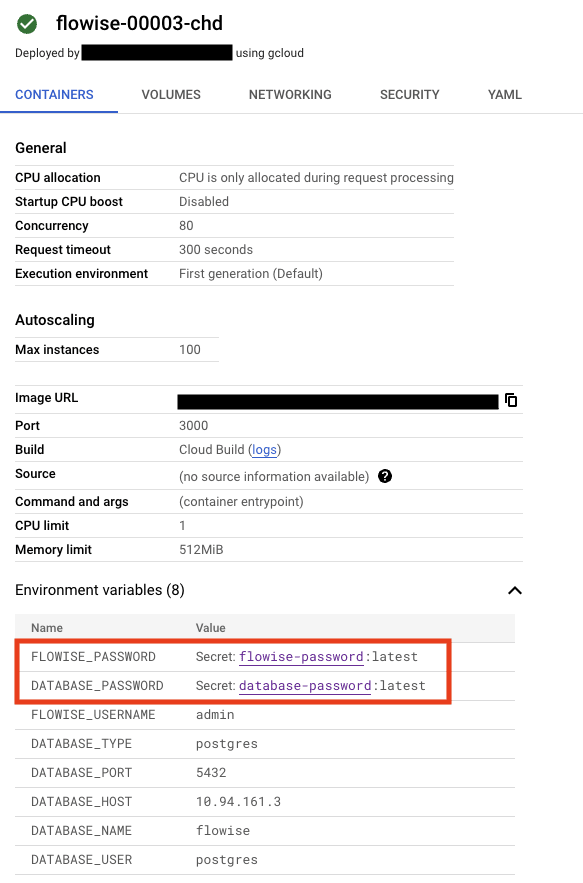Select the Port value 3000
The width and height of the screenshot is (583, 883).
pyautogui.click(x=193, y=426)
